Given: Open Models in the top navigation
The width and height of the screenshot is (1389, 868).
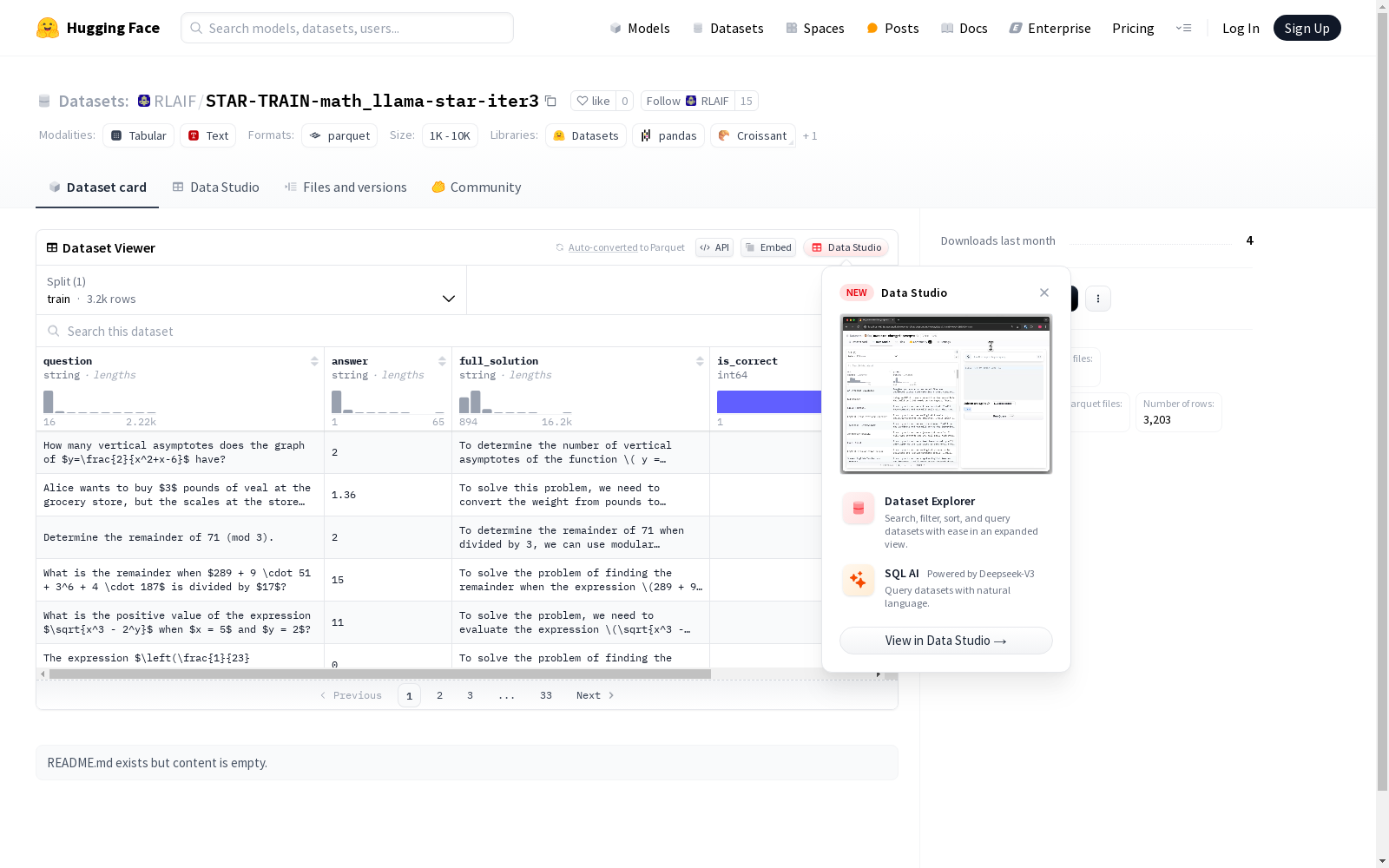Looking at the screenshot, I should click(640, 28).
